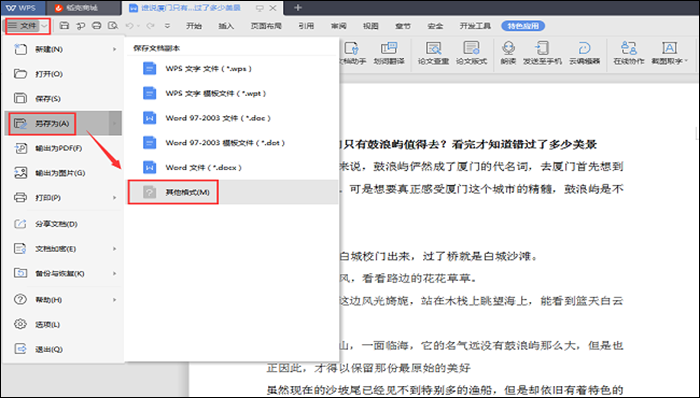Open the dropdown arrow beside 文件
The width and height of the screenshot is (700, 398).
[x=44, y=26]
